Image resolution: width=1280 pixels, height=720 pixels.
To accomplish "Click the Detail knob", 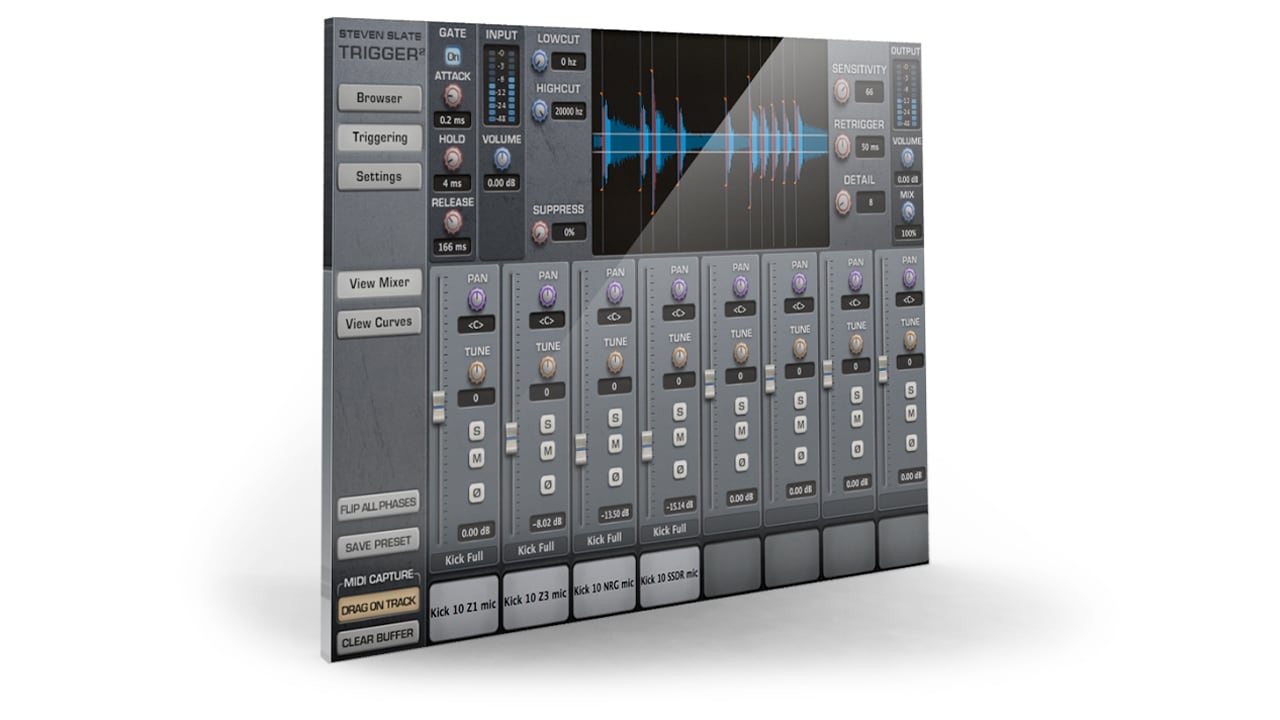I will click(842, 201).
